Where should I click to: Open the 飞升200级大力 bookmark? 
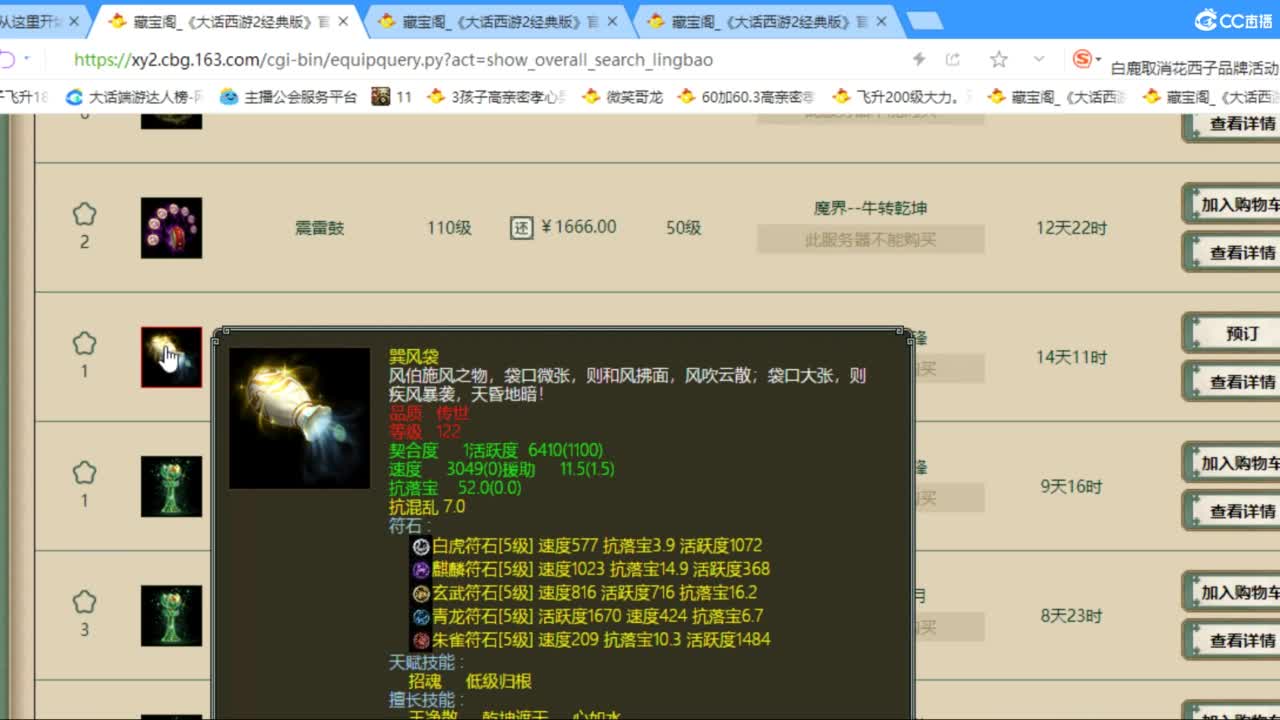click(901, 97)
